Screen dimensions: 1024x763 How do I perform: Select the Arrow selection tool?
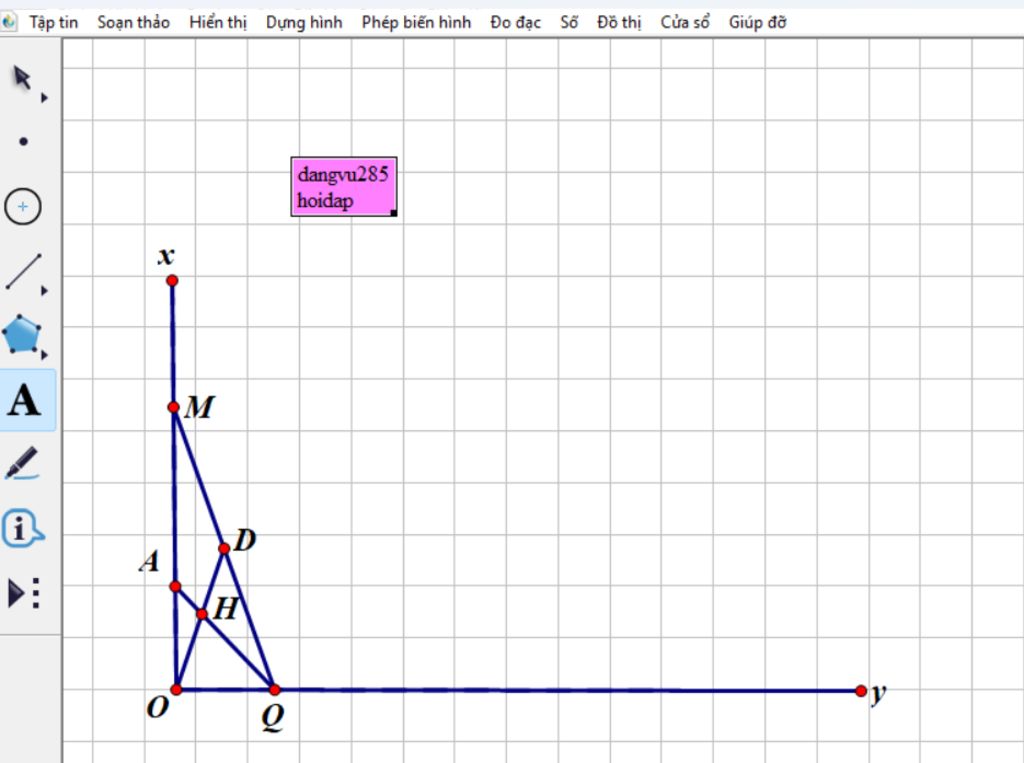[x=22, y=78]
